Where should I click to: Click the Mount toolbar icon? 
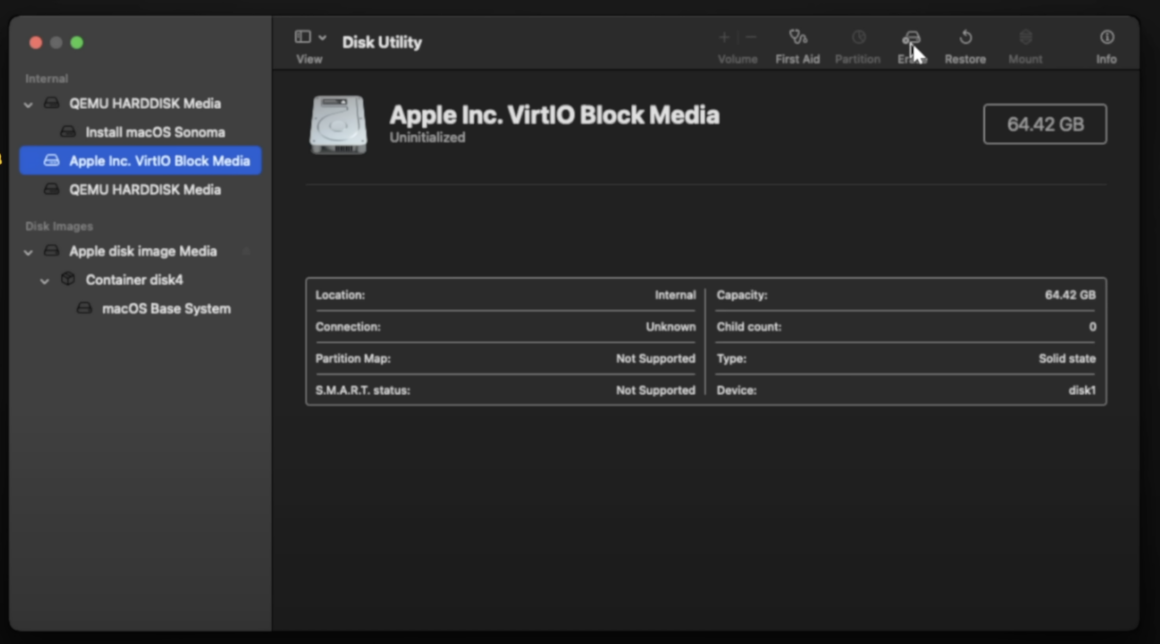click(x=1025, y=37)
